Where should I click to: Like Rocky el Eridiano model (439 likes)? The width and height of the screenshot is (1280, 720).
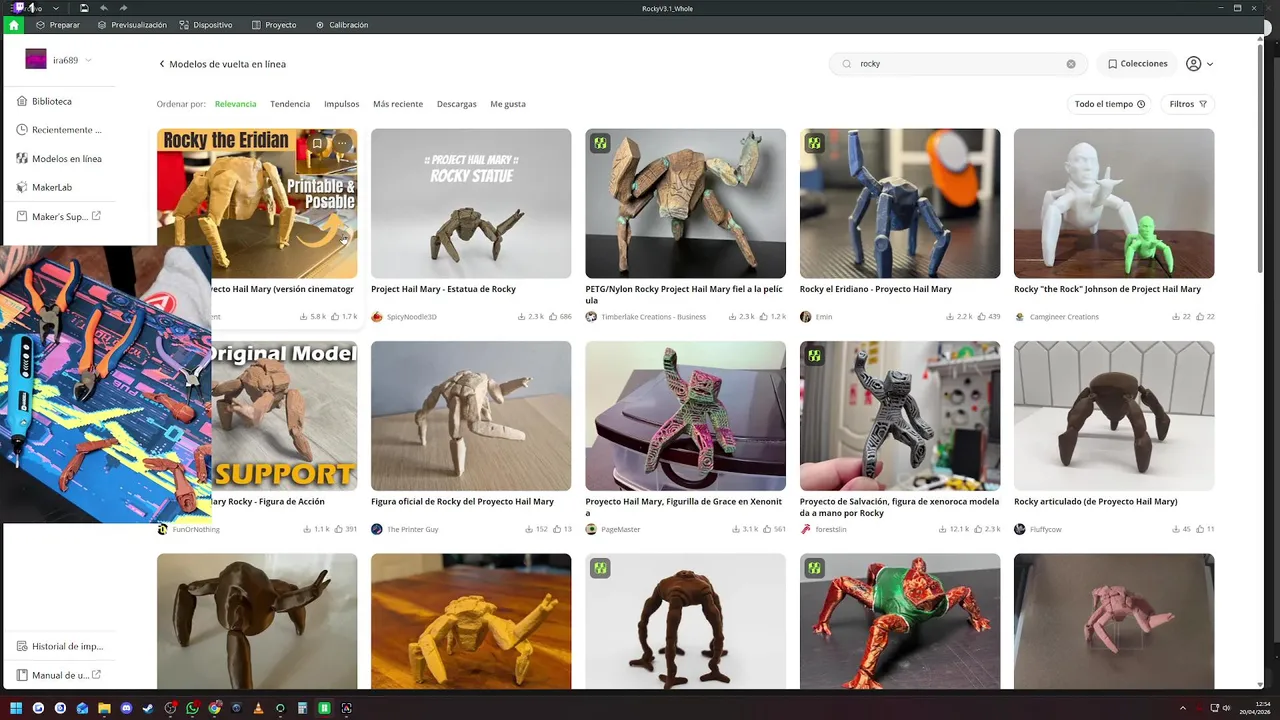981,317
